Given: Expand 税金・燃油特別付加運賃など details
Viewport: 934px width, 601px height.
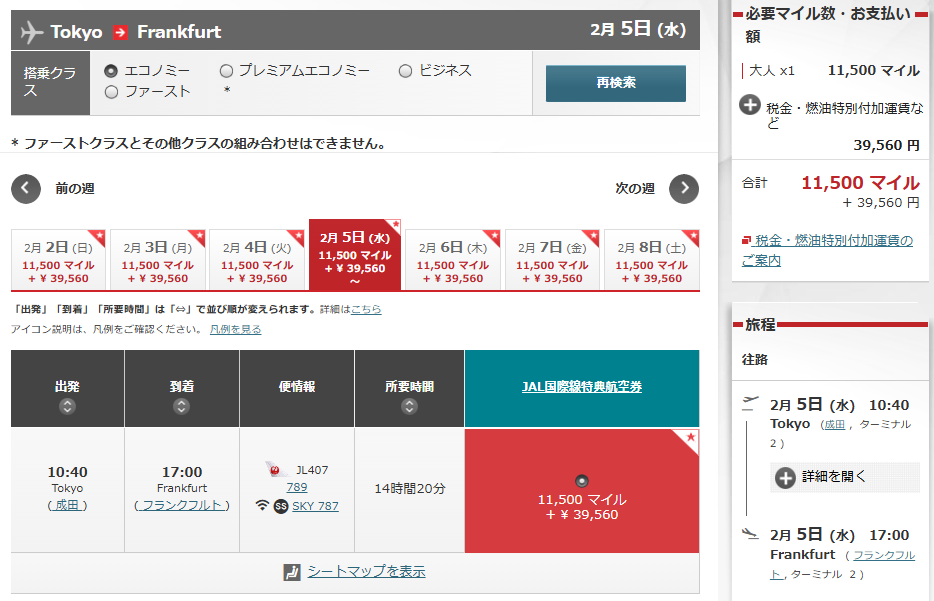Looking at the screenshot, I should coord(749,105).
